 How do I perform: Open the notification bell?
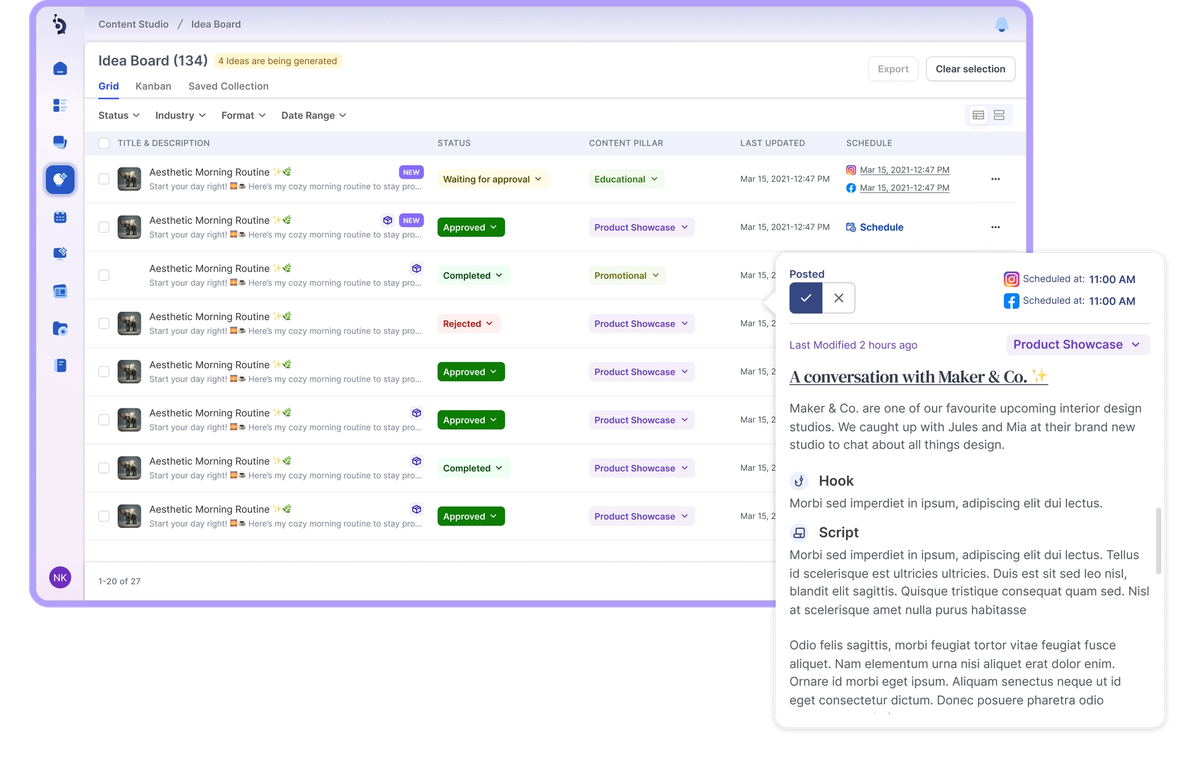click(x=1001, y=24)
